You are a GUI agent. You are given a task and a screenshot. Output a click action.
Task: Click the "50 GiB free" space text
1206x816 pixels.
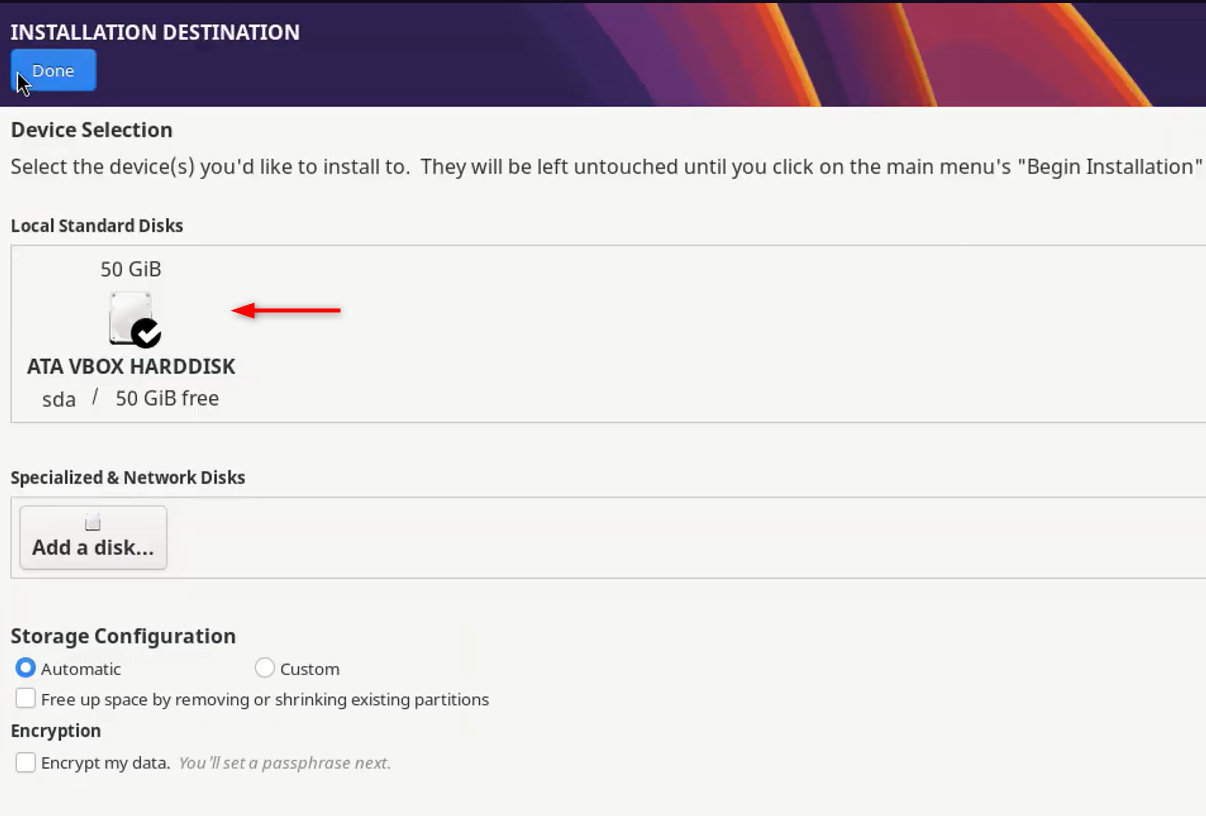167,398
